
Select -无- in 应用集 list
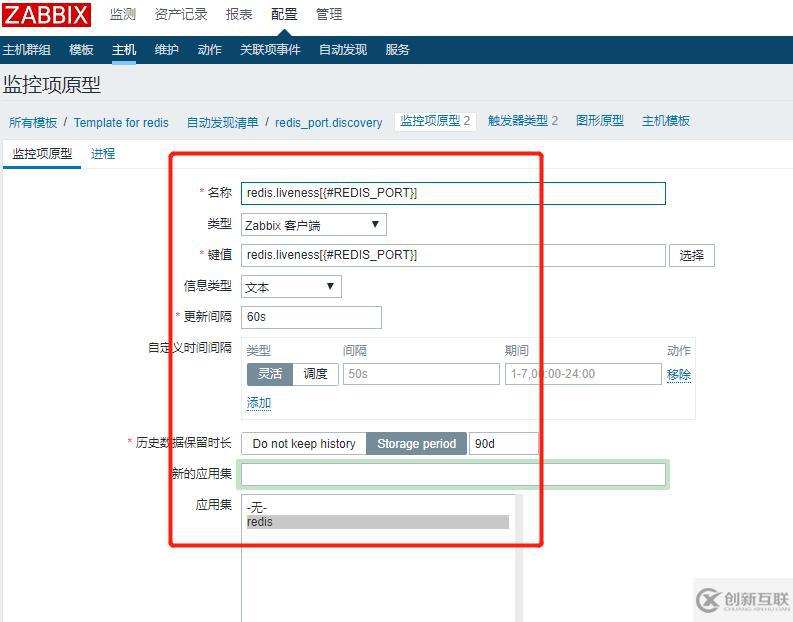tap(378, 507)
